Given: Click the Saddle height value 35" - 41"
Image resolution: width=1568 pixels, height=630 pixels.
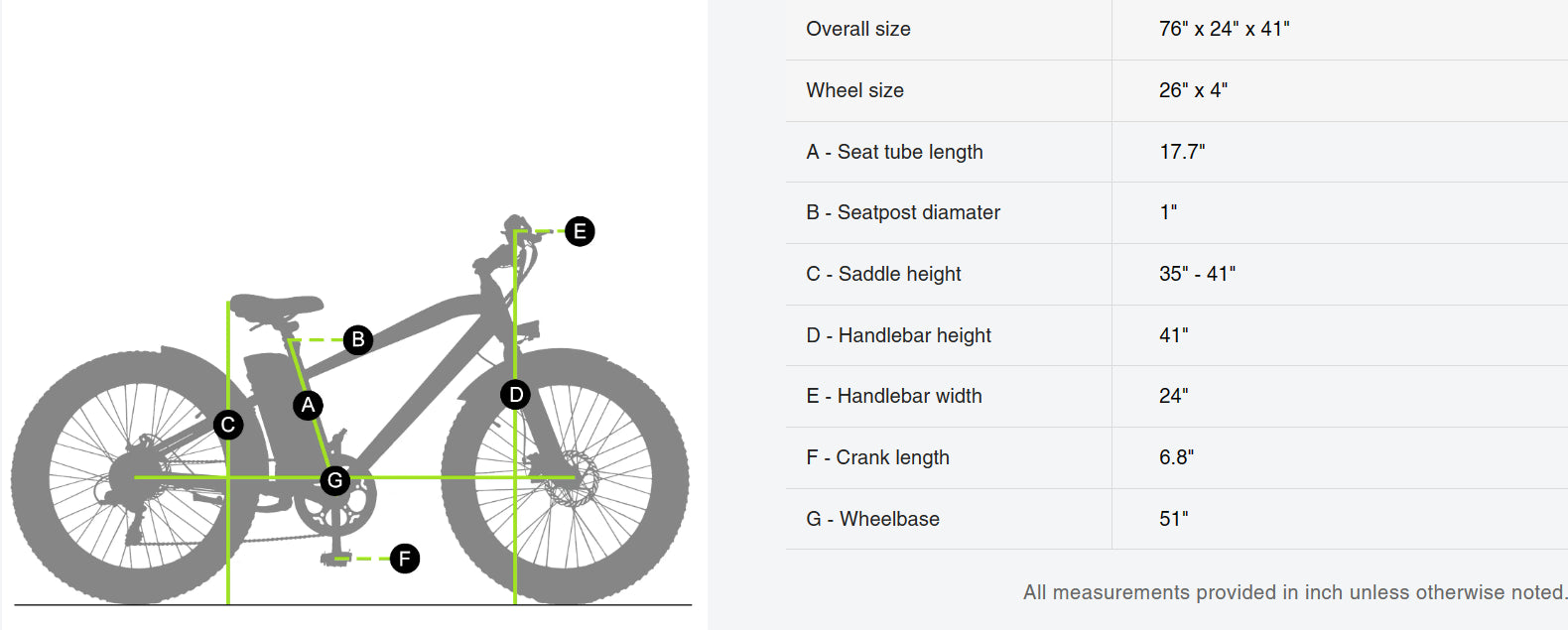Looking at the screenshot, I should pyautogui.click(x=1197, y=274).
